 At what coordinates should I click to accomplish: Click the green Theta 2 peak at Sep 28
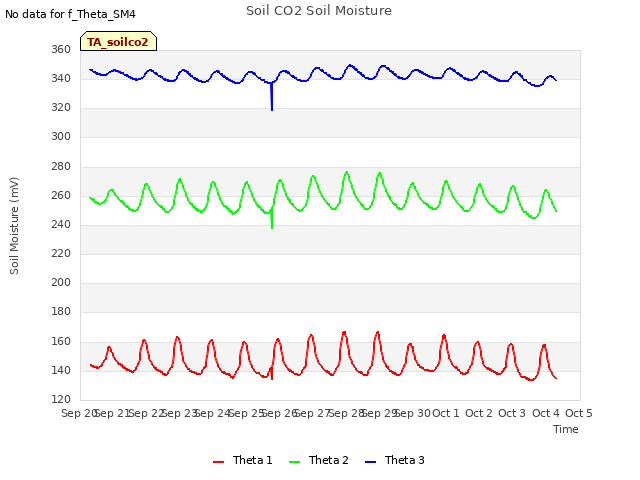coord(347,172)
